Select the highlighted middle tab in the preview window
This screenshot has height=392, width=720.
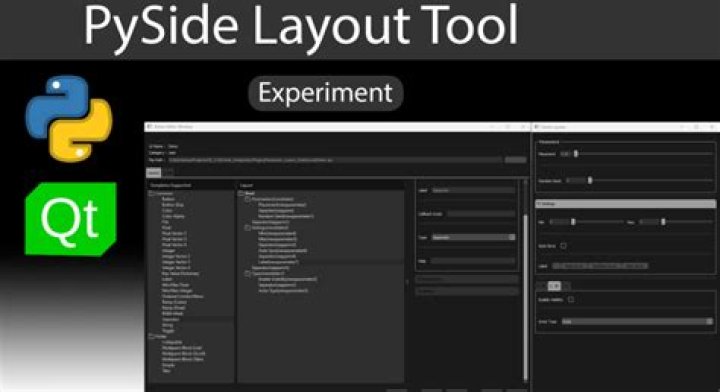click(x=554, y=286)
